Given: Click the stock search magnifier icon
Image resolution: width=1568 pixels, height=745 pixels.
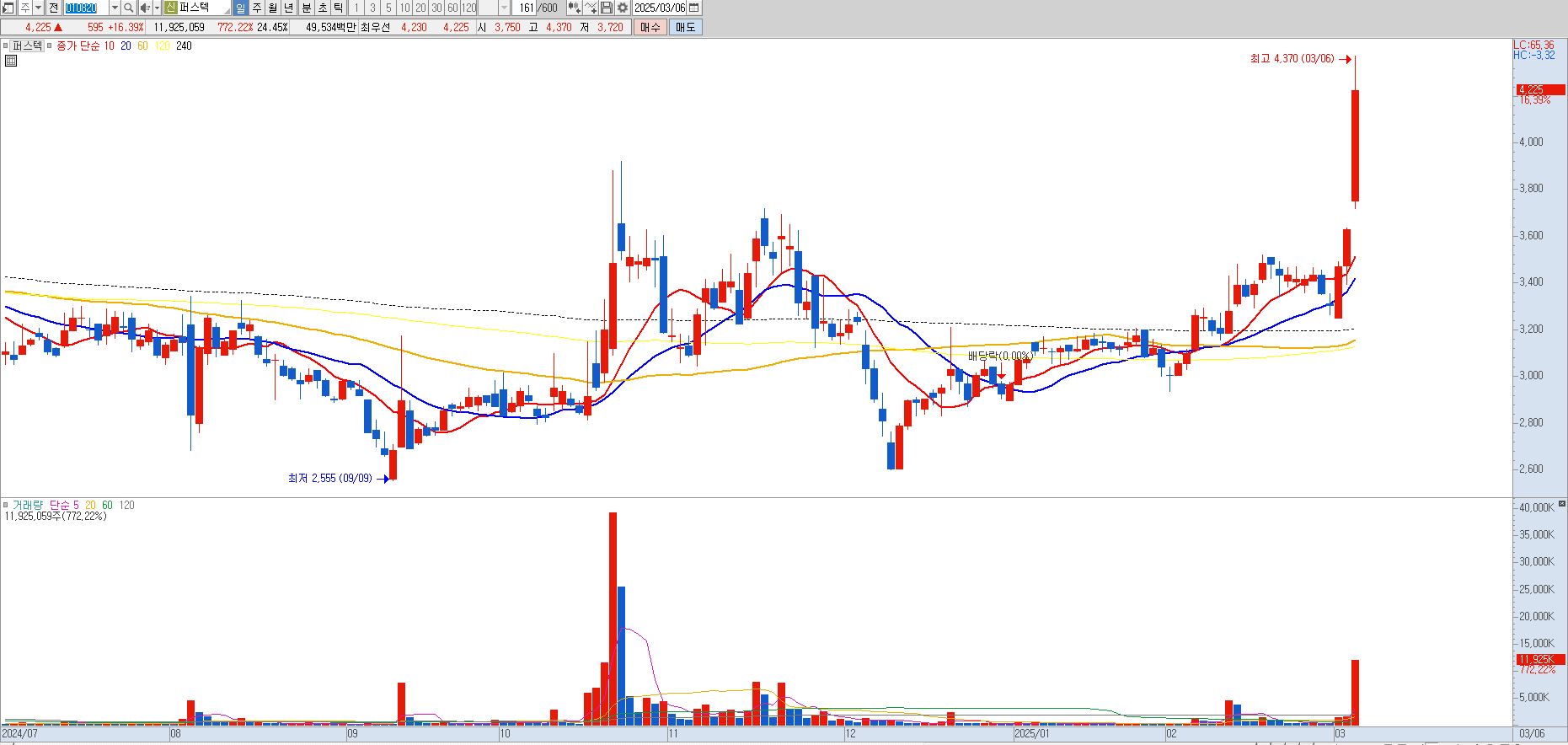Looking at the screenshot, I should pyautogui.click(x=128, y=8).
